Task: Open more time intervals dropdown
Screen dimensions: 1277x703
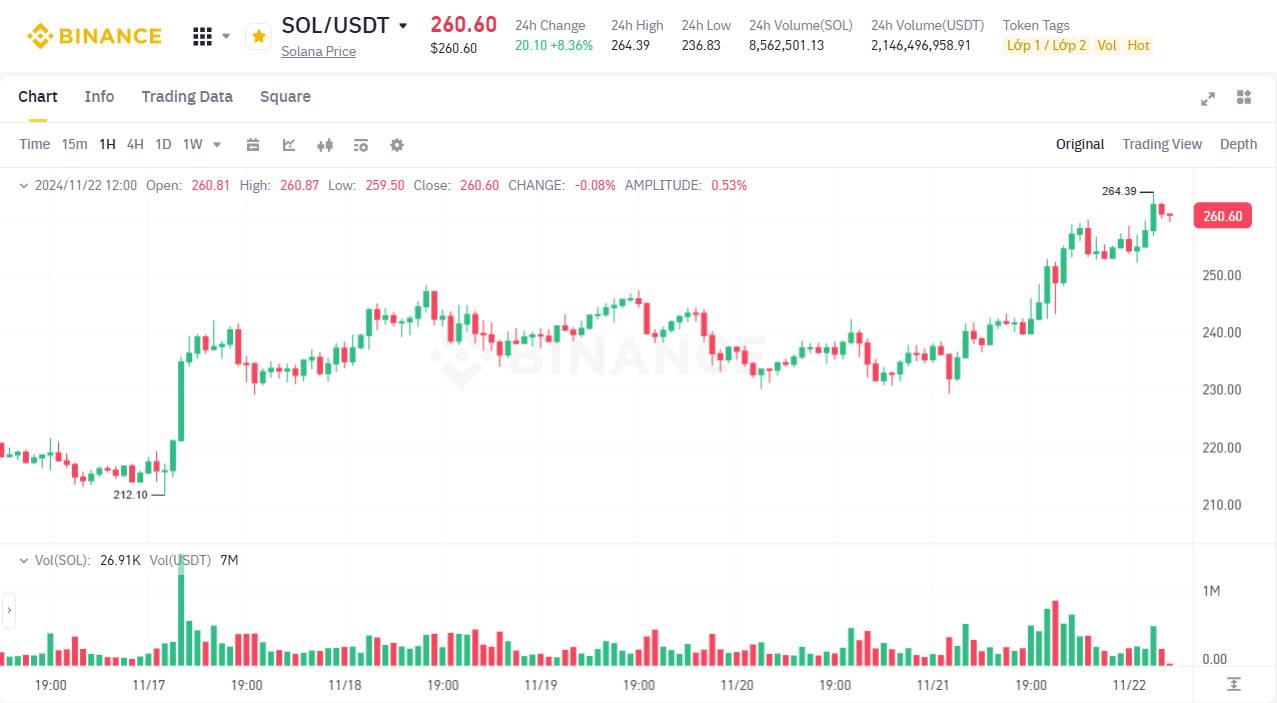Action: click(x=217, y=145)
